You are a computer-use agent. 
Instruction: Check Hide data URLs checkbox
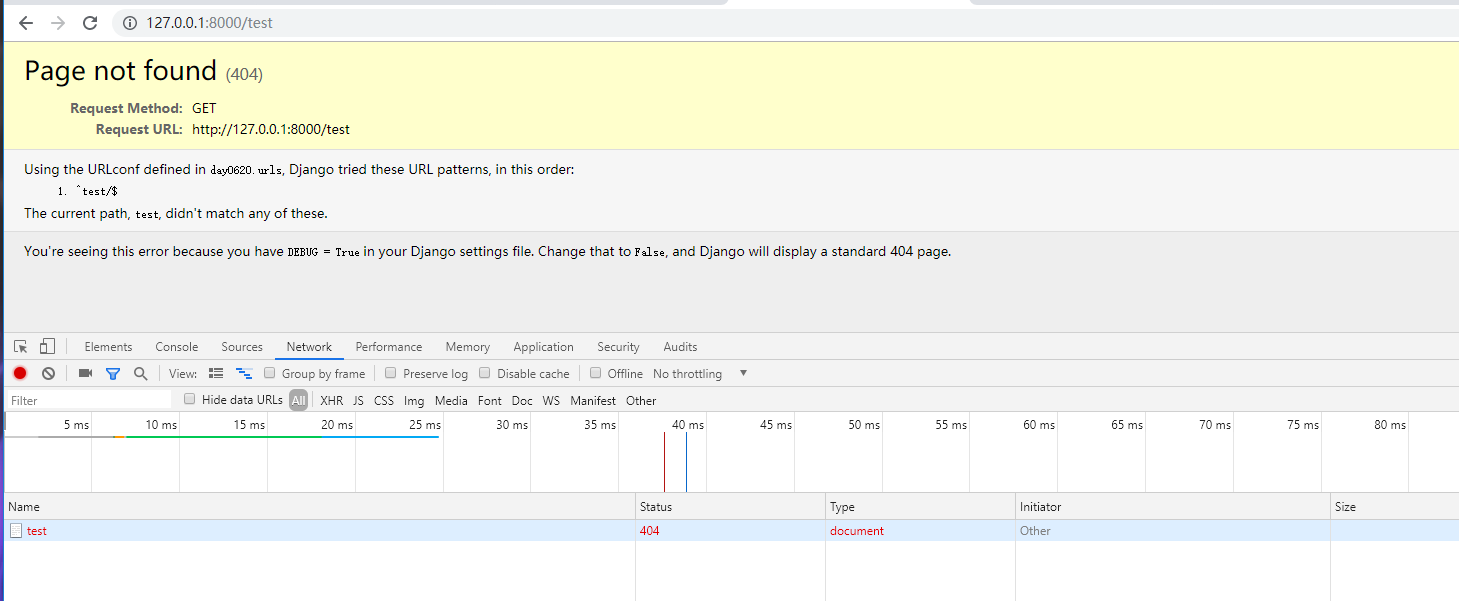[x=190, y=399]
